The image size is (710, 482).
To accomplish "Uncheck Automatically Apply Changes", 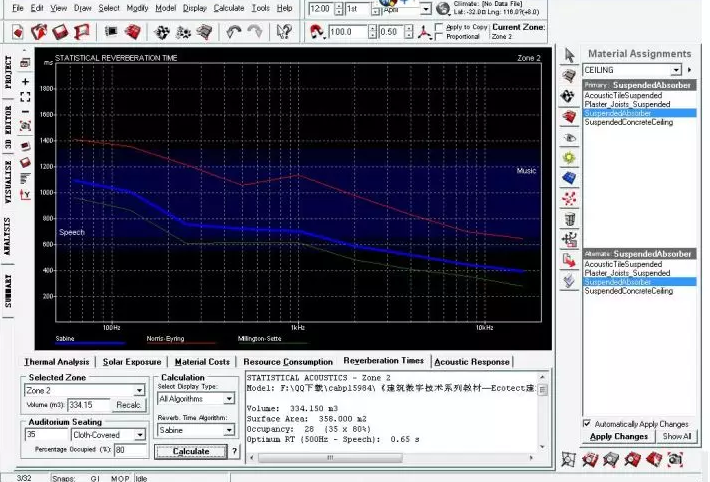I will (587, 424).
